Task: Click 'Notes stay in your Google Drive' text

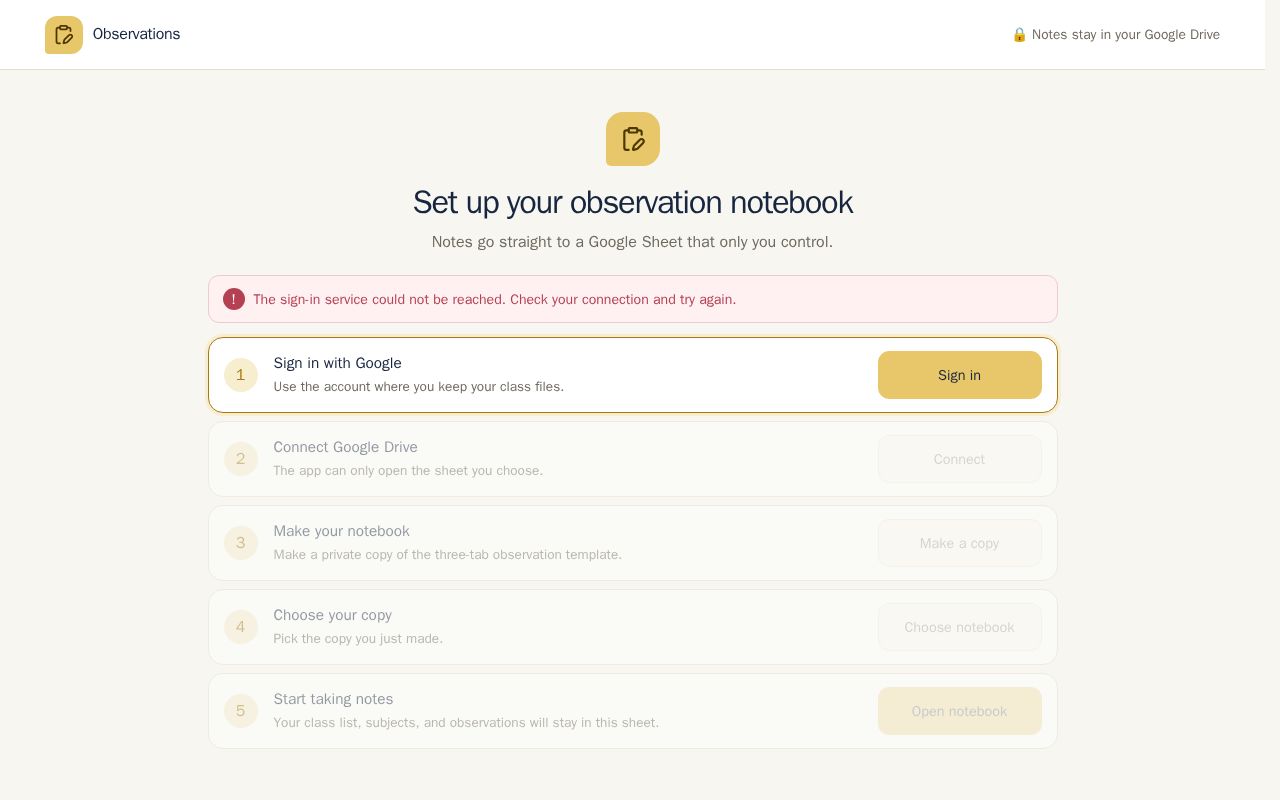Action: coord(1126,35)
